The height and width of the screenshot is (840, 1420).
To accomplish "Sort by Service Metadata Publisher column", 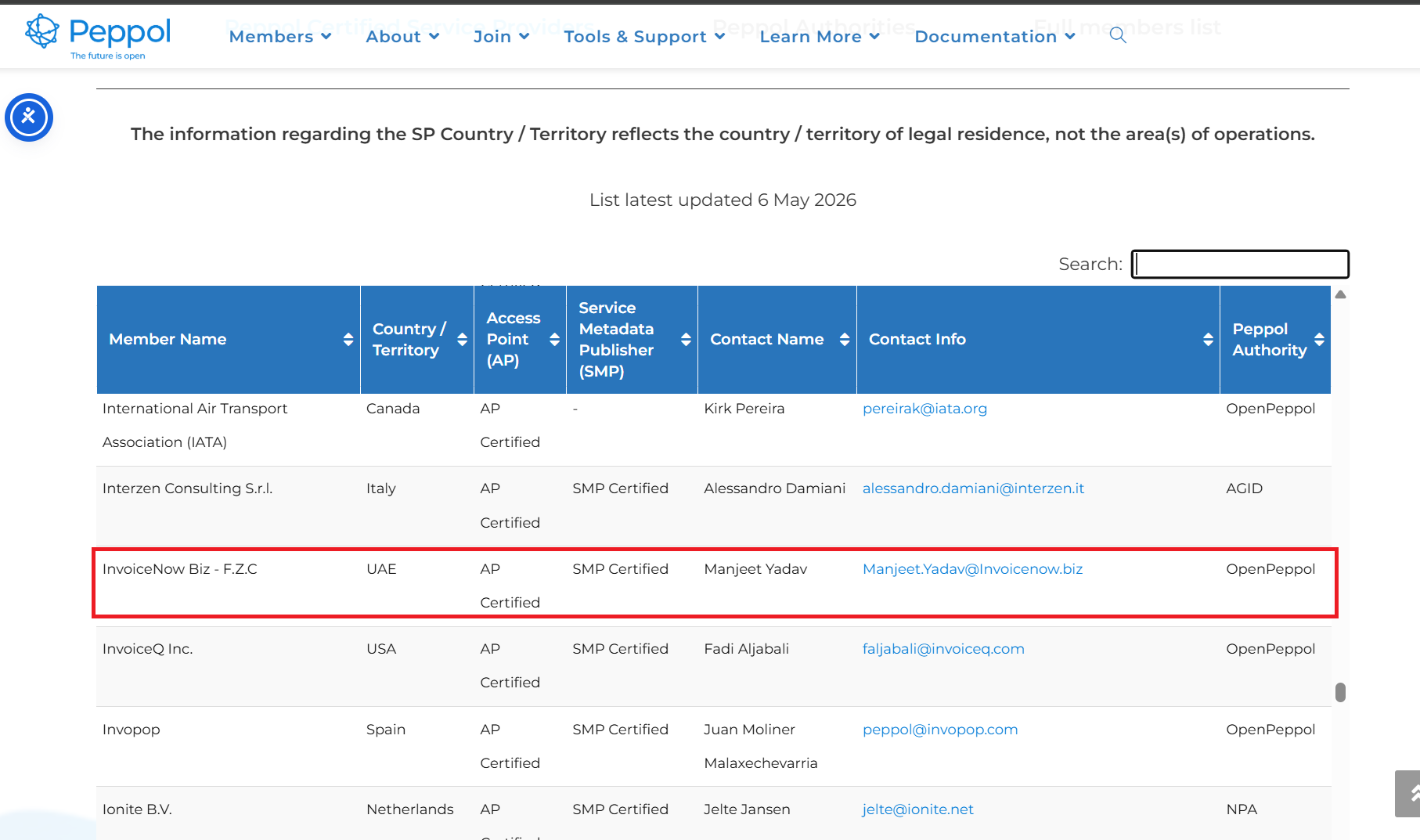I will [632, 339].
